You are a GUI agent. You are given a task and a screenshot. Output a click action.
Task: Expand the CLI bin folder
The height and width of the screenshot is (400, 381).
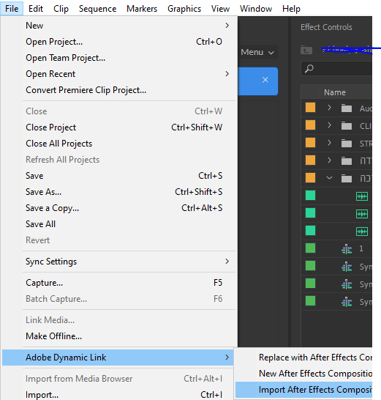pos(329,125)
